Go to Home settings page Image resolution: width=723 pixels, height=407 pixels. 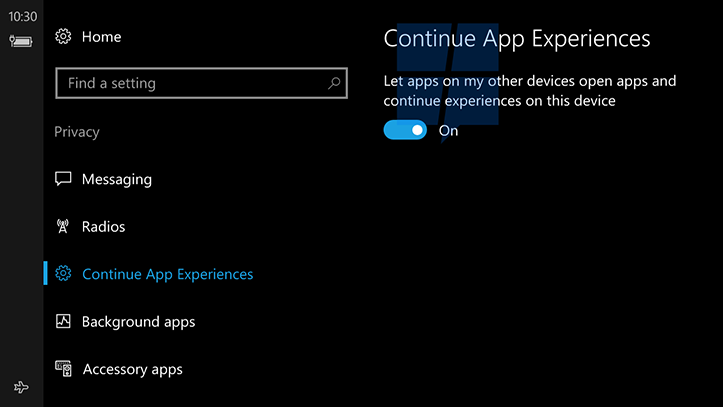[x=101, y=37]
